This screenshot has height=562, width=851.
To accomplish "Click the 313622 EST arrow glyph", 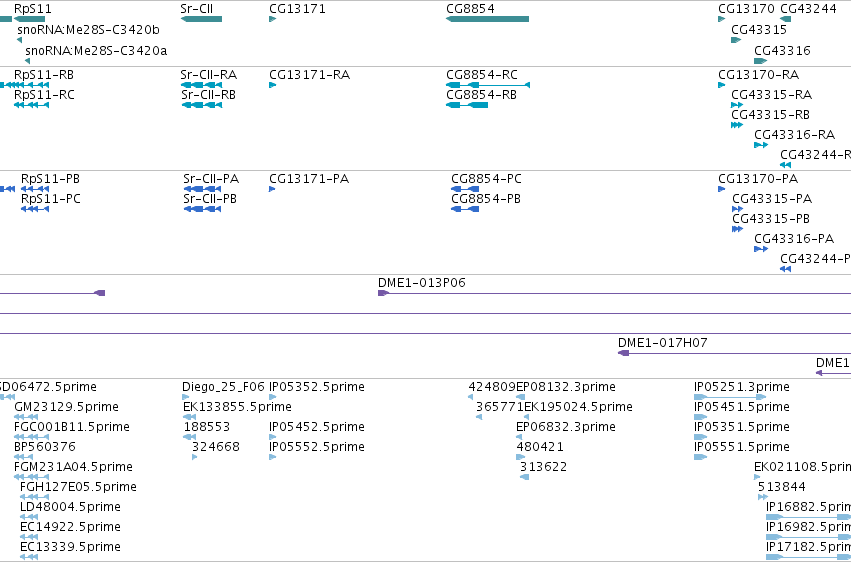I will point(524,477).
